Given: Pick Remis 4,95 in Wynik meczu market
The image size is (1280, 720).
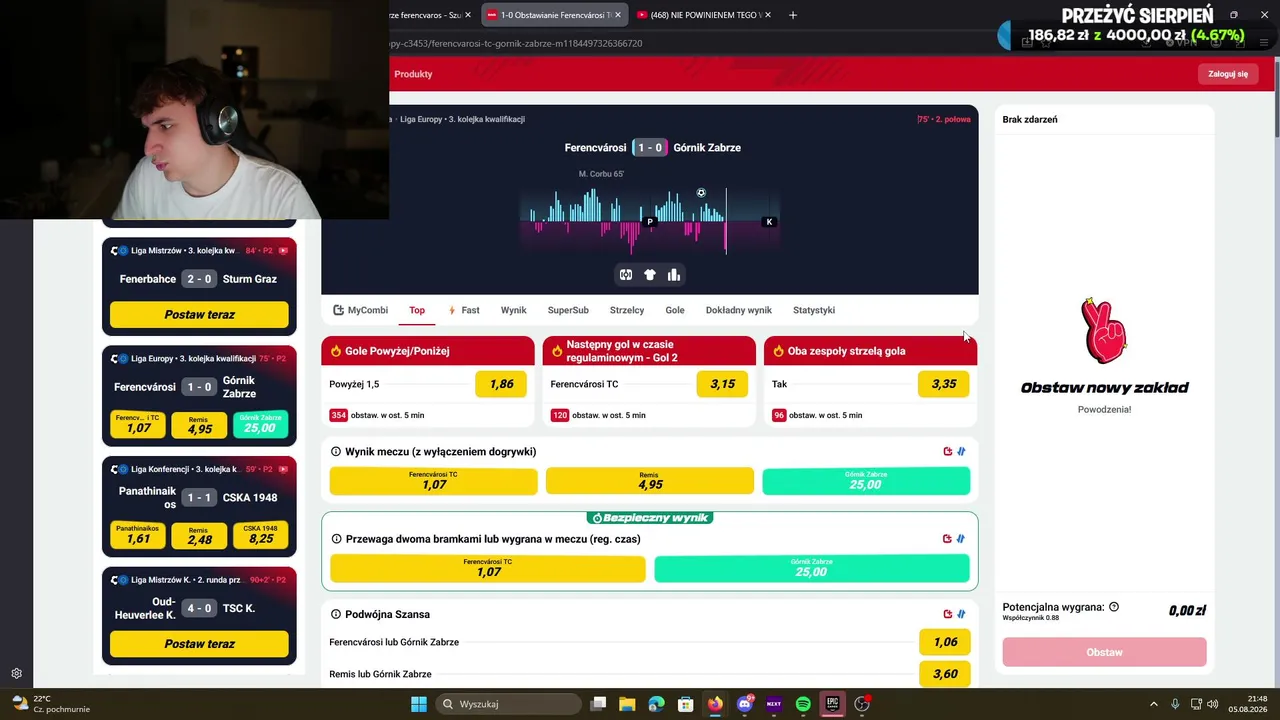Looking at the screenshot, I should [650, 481].
